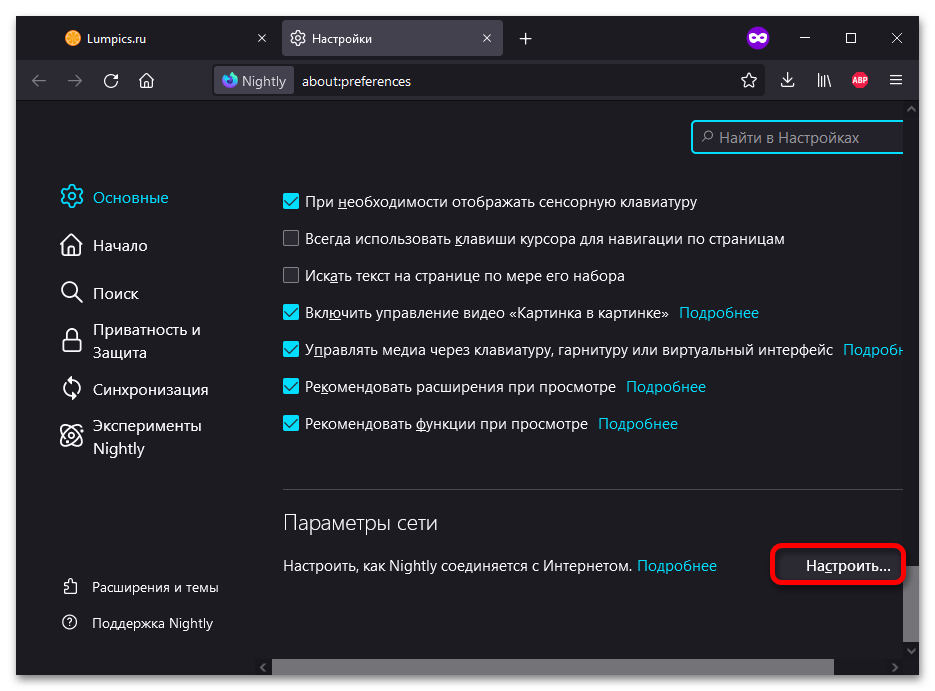The height and width of the screenshot is (691, 935).
Task: Click the Параметры сети heading text
Action: pos(360,523)
